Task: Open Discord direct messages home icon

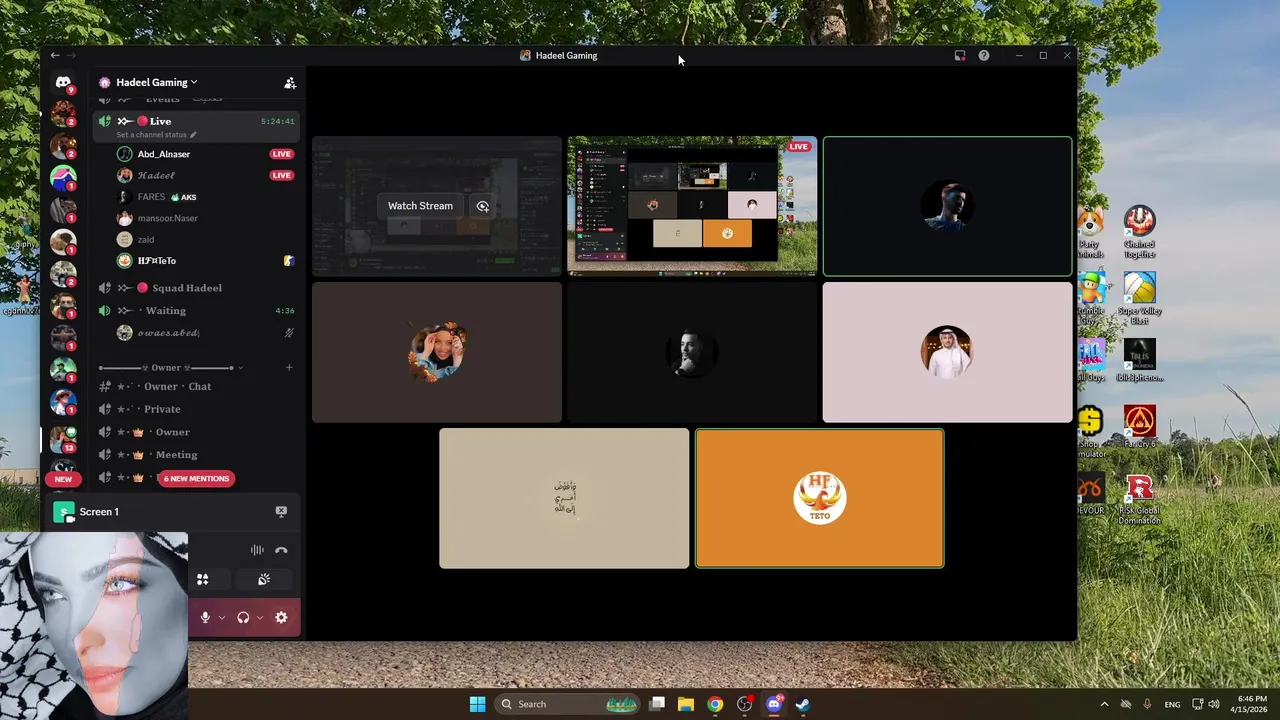Action: [63, 82]
